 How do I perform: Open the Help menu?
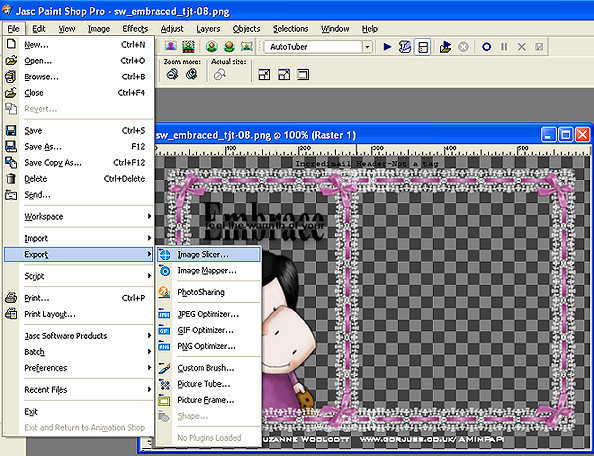(369, 29)
